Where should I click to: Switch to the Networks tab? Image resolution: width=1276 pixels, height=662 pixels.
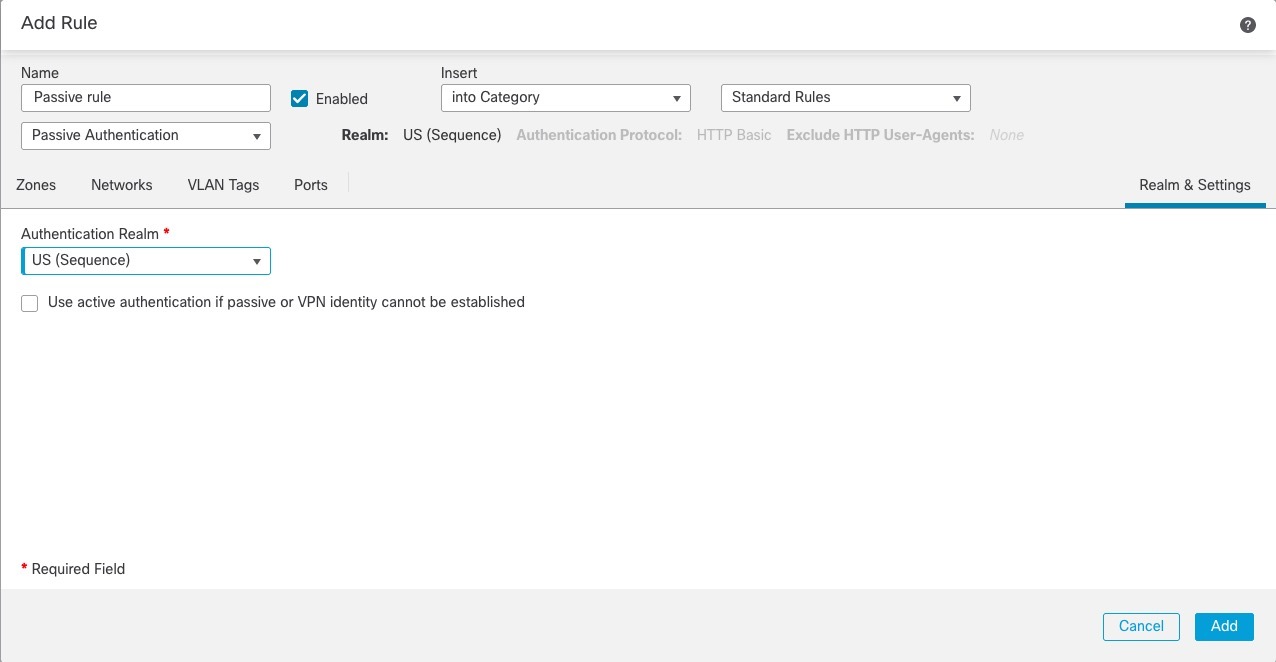coord(121,185)
